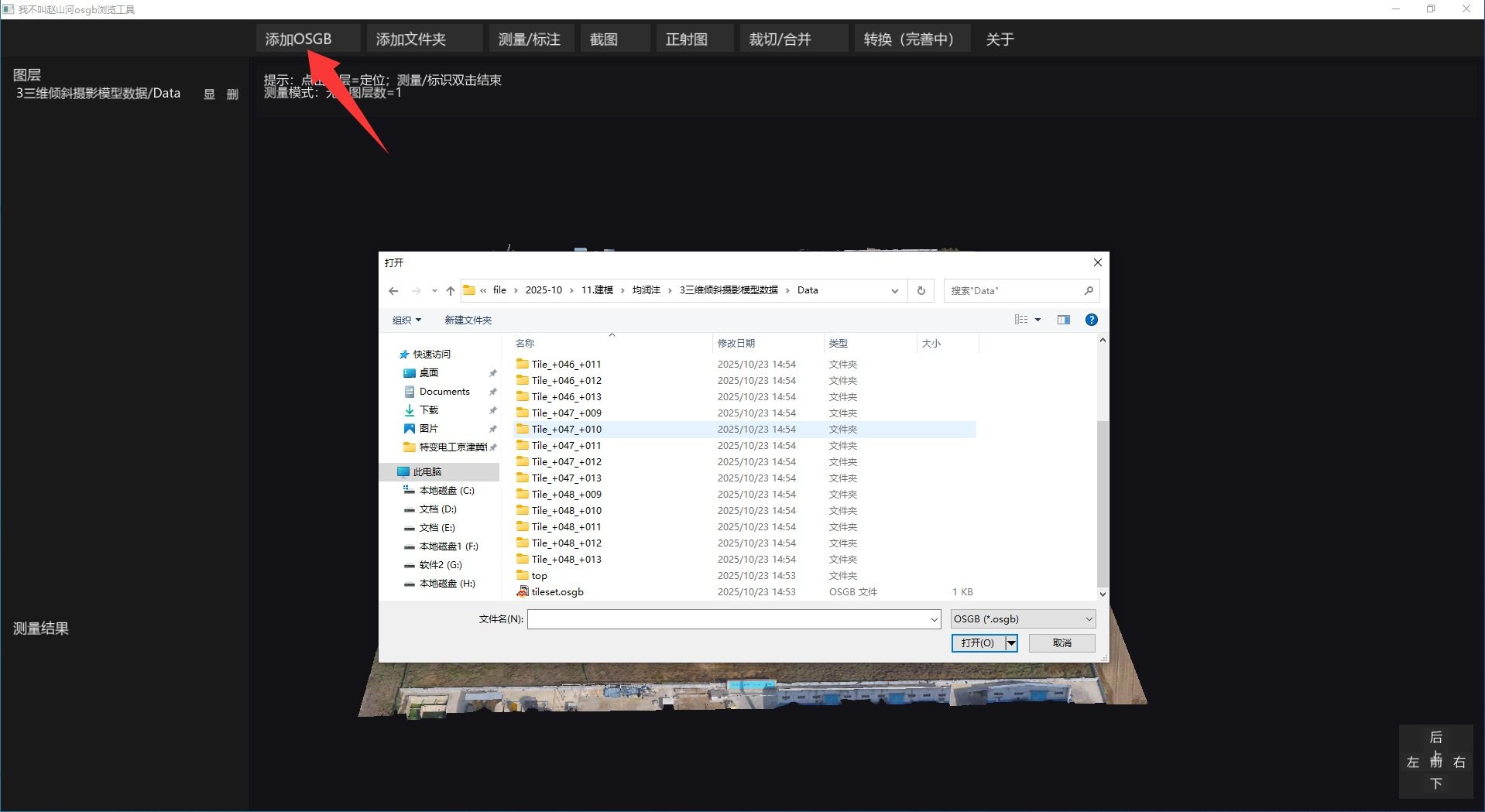The width and height of the screenshot is (1485, 812).
Task: Toggle 显 to hide the Data layer
Action: tap(208, 94)
